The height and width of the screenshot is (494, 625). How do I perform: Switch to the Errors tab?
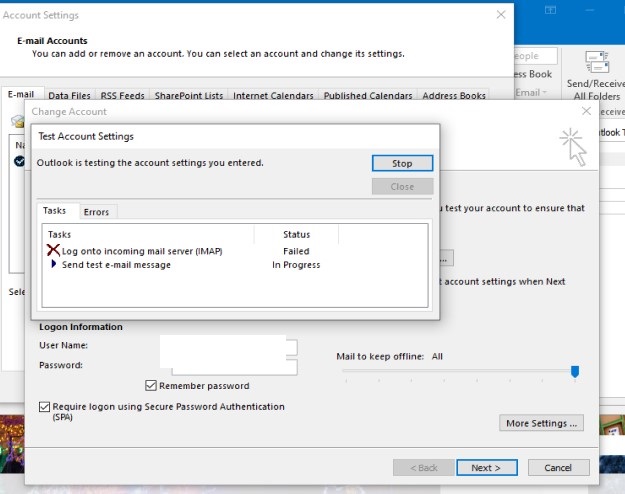(x=96, y=212)
